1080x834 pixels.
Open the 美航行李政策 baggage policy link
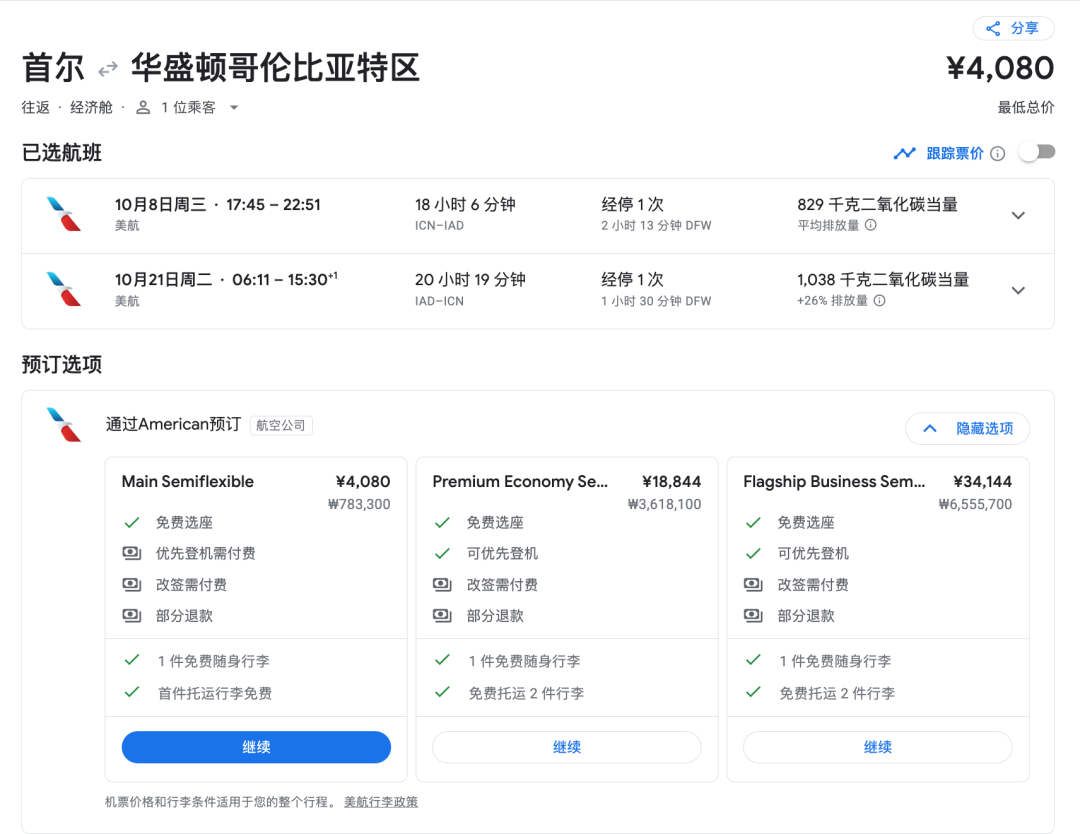[381, 801]
